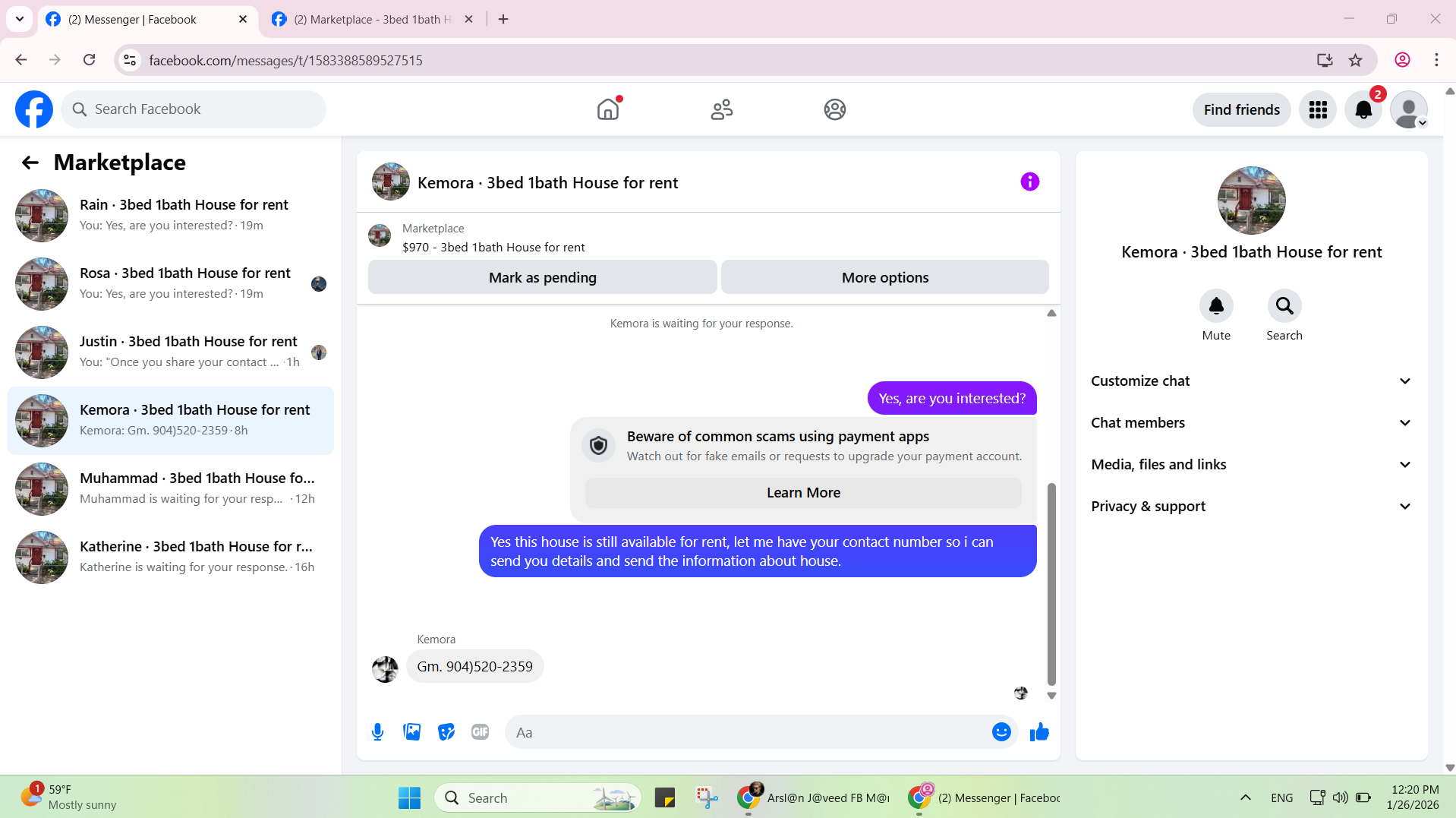The height and width of the screenshot is (818, 1456).
Task: Send a voice clip microphone icon
Action: 377,732
